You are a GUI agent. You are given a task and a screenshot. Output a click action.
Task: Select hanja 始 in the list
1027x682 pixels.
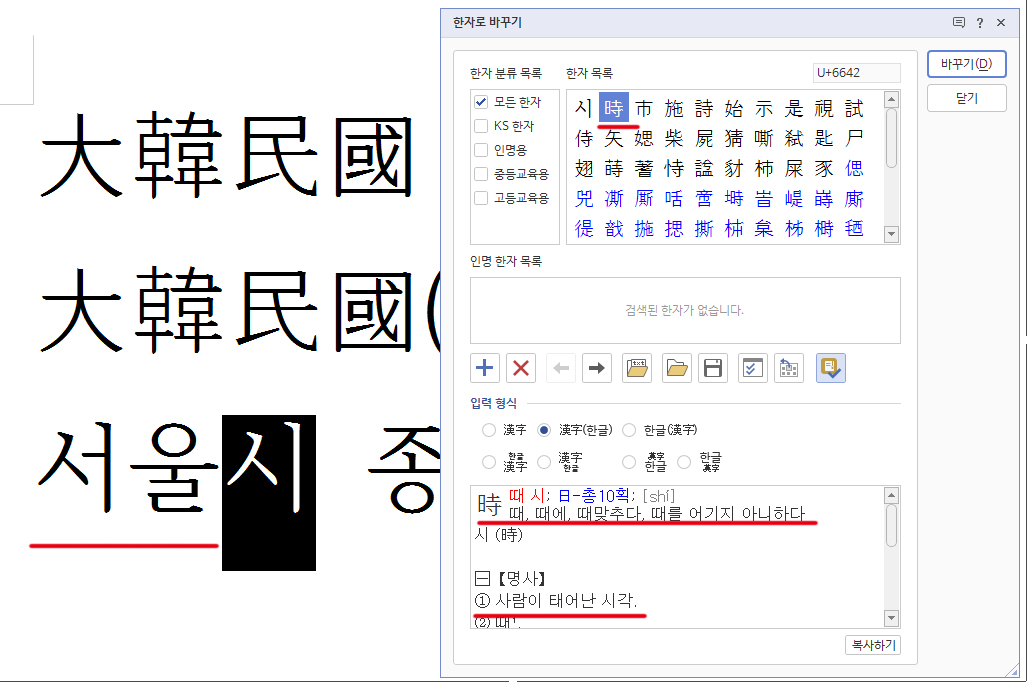tap(734, 108)
